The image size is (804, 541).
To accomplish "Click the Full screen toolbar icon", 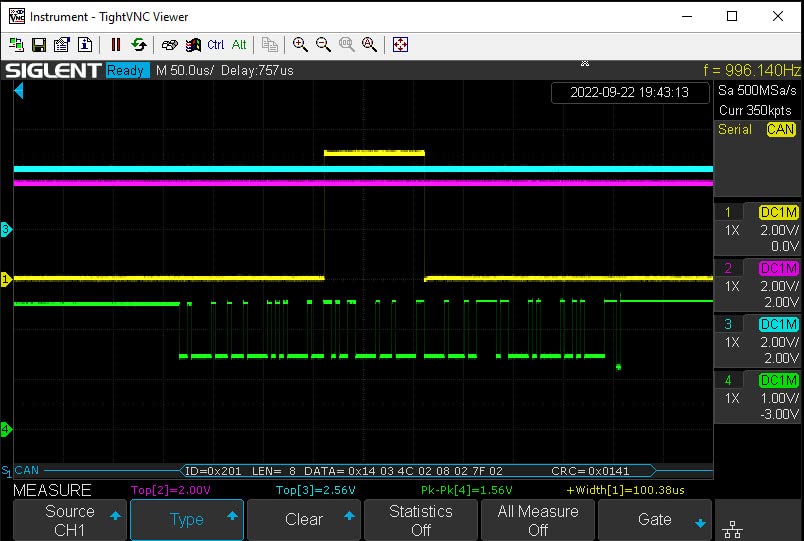I will coord(400,45).
